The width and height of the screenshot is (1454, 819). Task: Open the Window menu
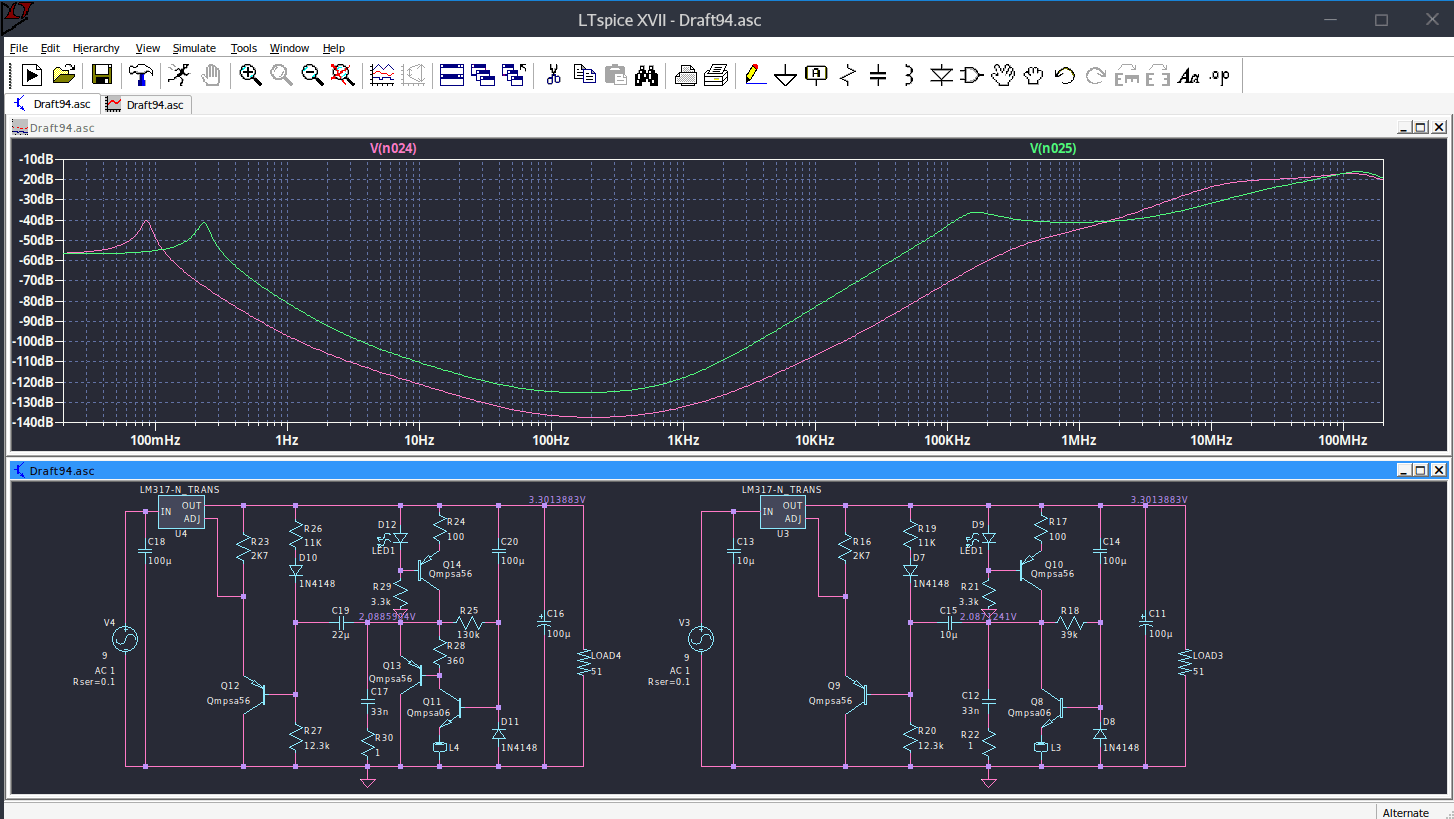pos(289,48)
